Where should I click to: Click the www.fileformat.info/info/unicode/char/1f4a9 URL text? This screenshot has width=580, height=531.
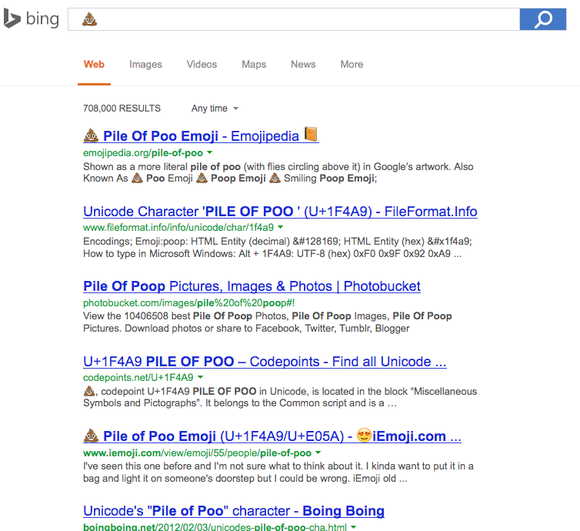point(178,227)
